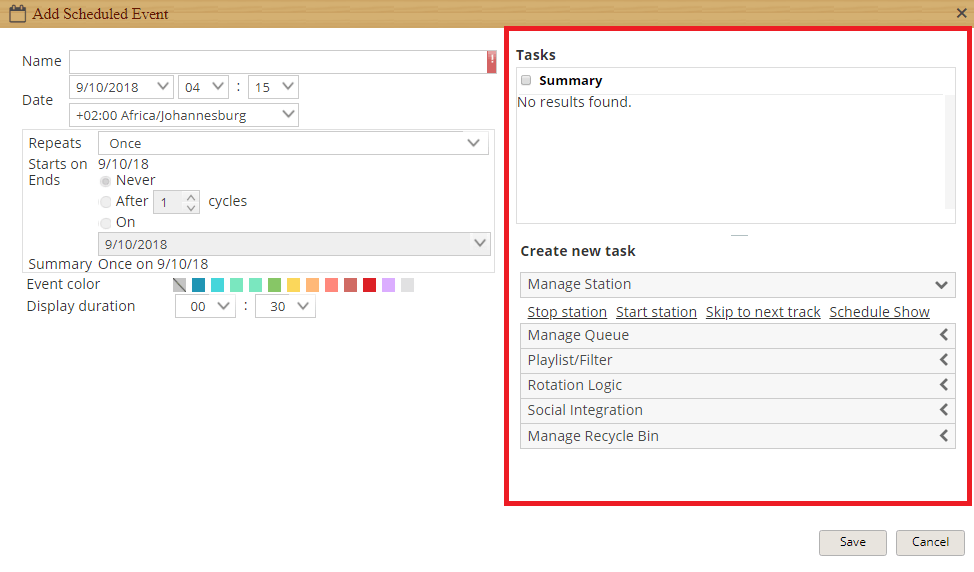Choose the After cycles radio option
The image size is (974, 572).
pos(106,202)
